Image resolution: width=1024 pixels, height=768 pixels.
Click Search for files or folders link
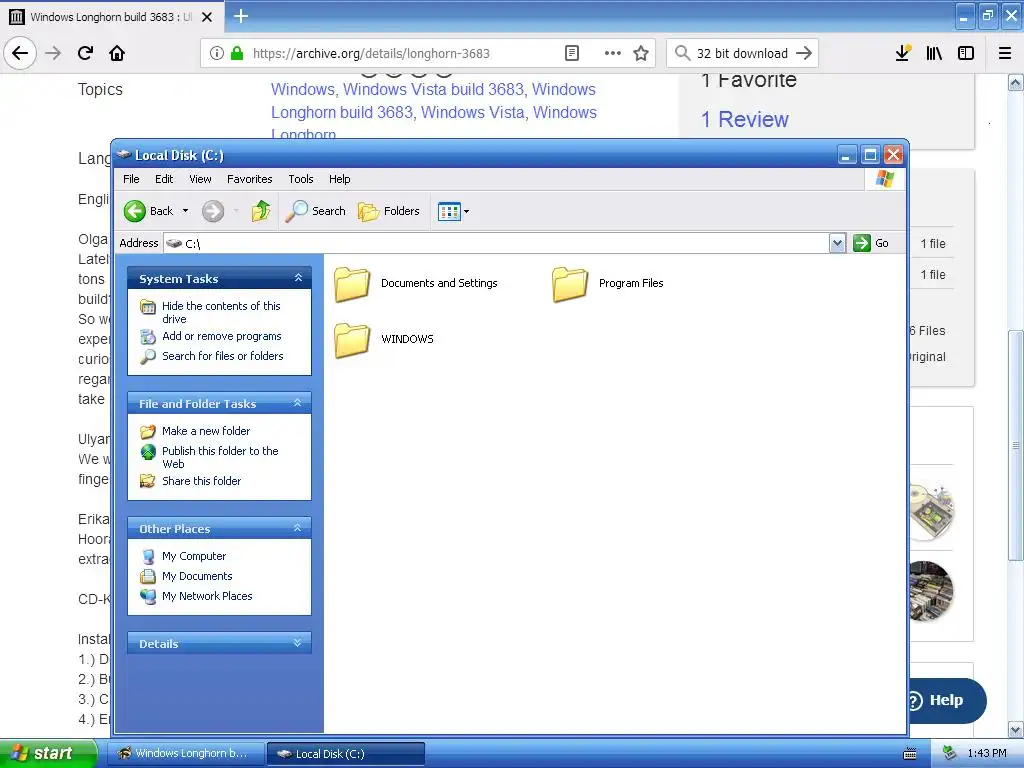(223, 356)
